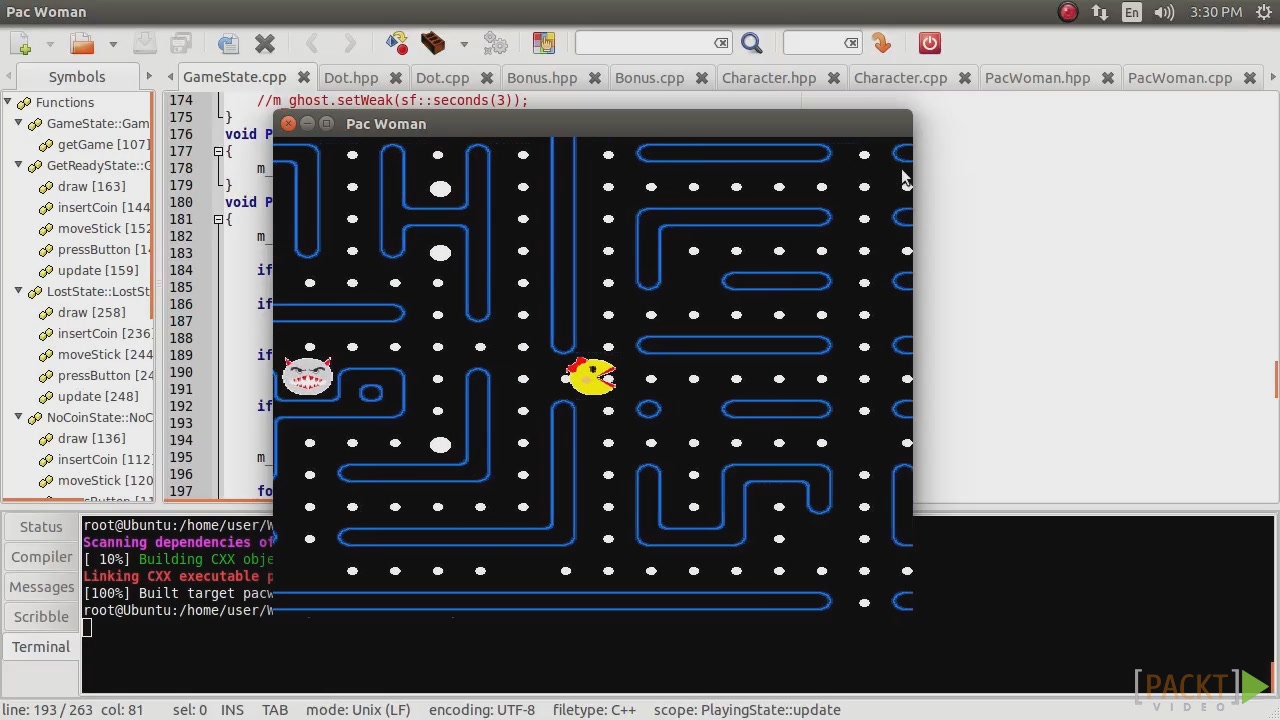Collapse the LostState::LostSt tree node
Screen dimensions: 1280x720
[18, 291]
